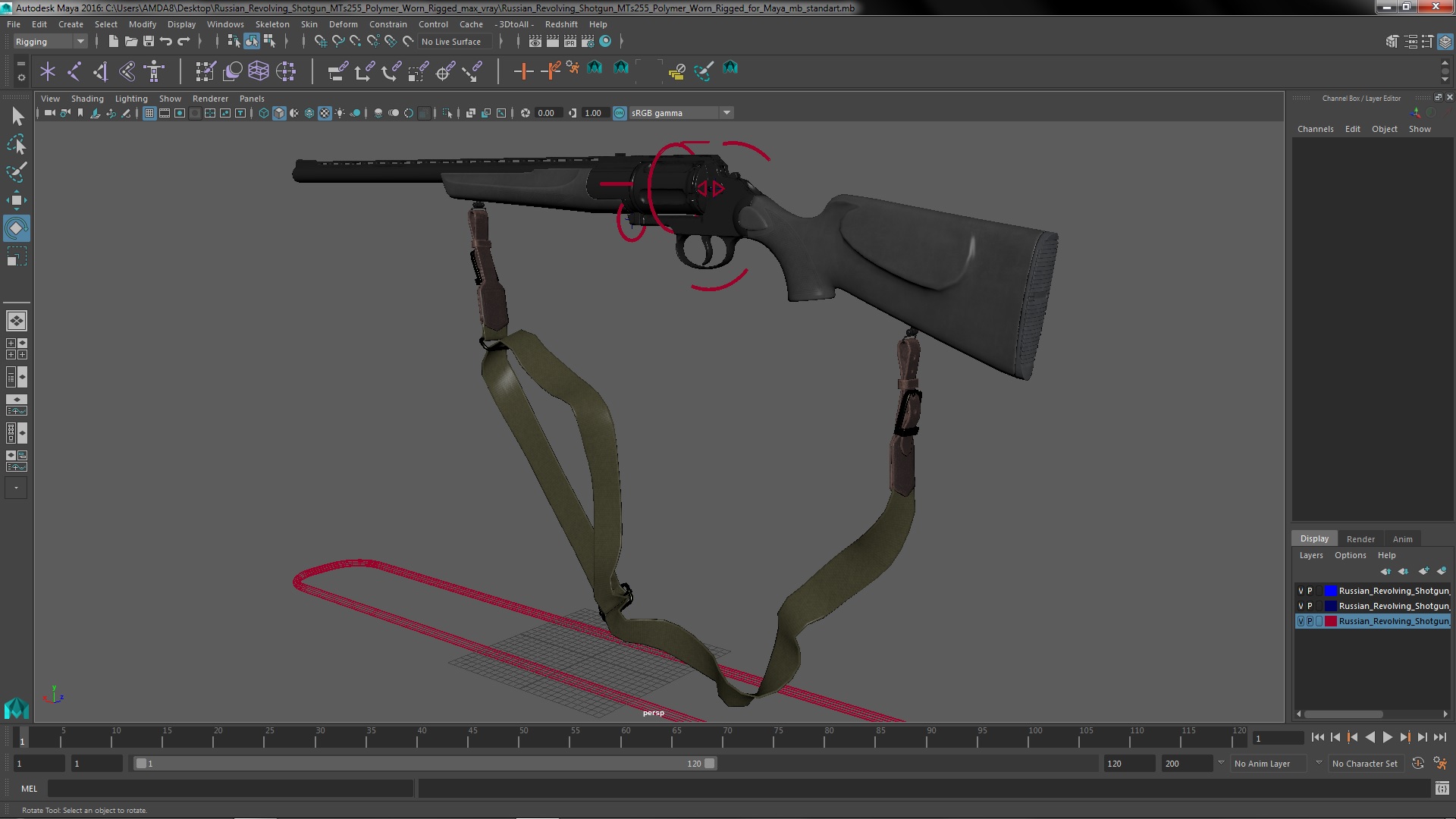1456x819 pixels.
Task: Click the IPR render icon
Action: tap(570, 41)
